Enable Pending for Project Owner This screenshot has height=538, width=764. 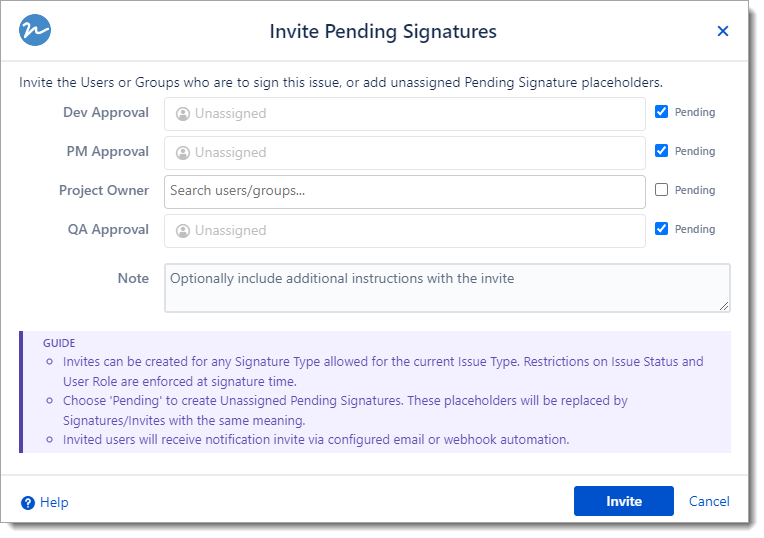(x=661, y=190)
